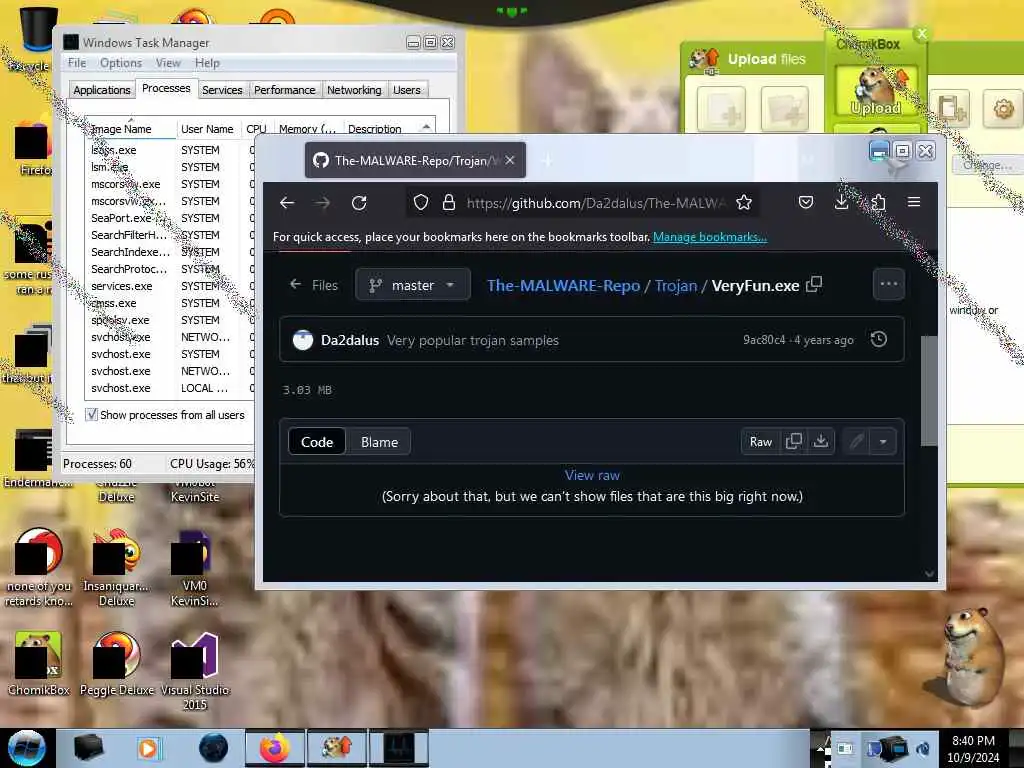Screen dimensions: 1024x768
Task: Copy raw file contents icon
Action: [x=793, y=442]
